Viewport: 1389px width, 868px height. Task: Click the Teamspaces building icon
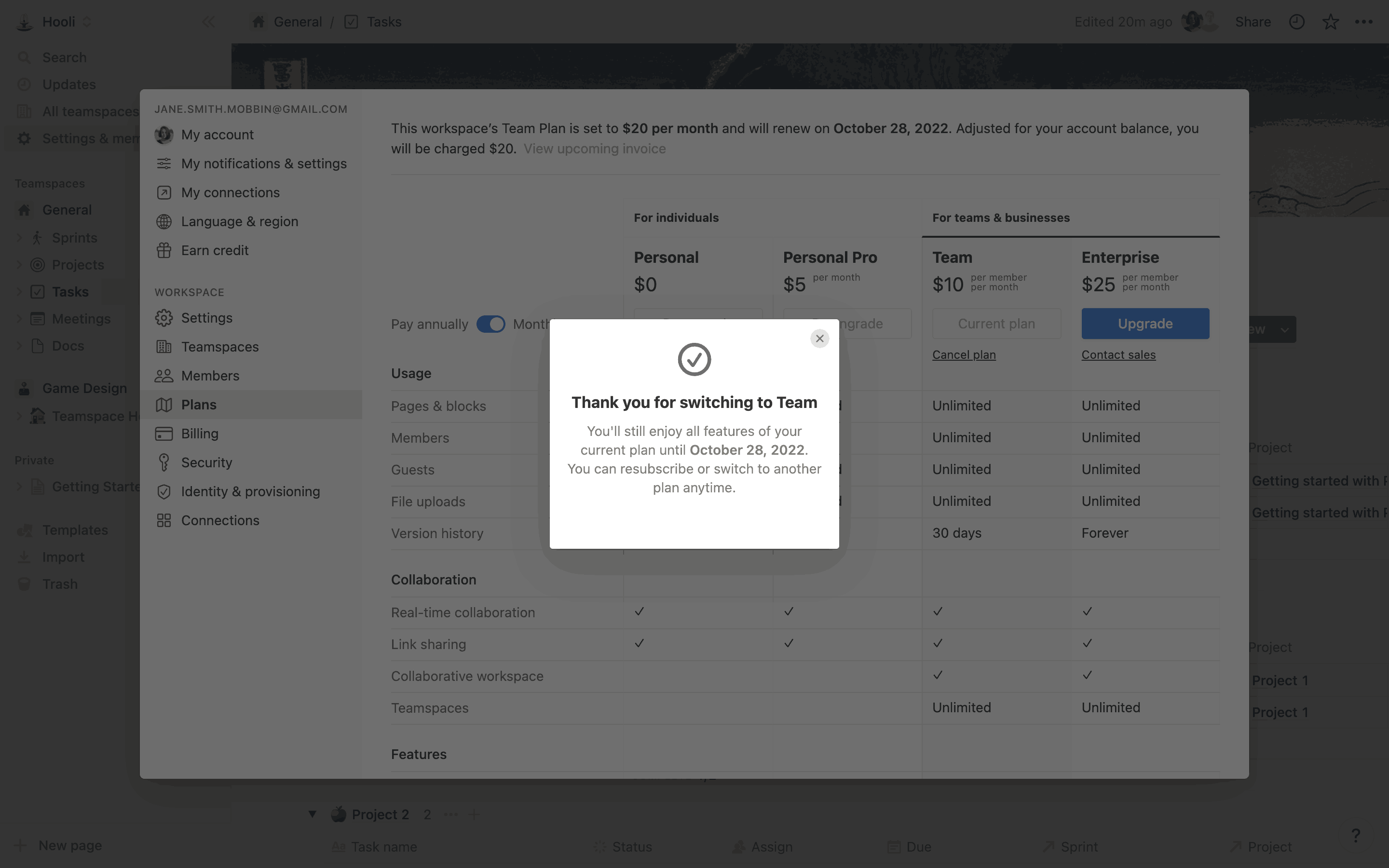163,347
